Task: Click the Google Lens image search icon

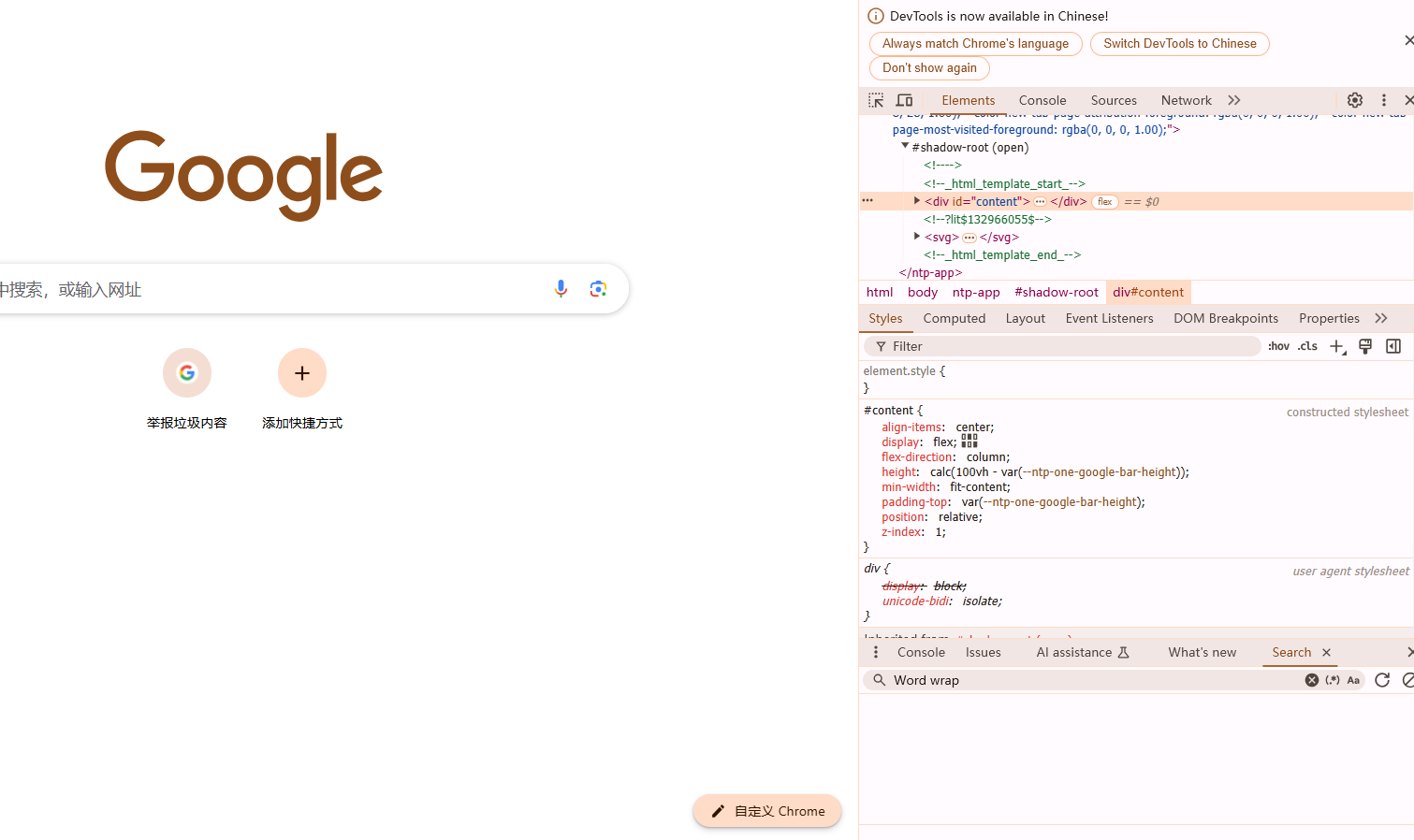Action: tap(599, 289)
